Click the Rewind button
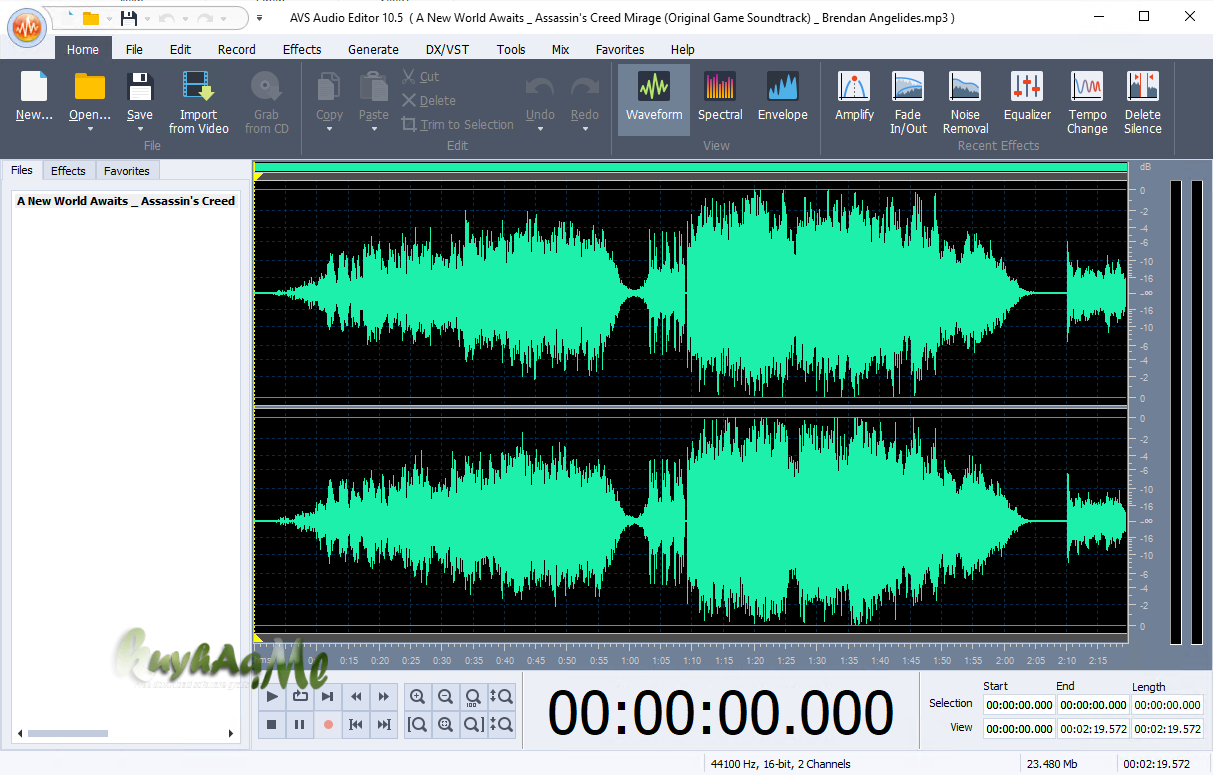1213x780 pixels. click(356, 697)
